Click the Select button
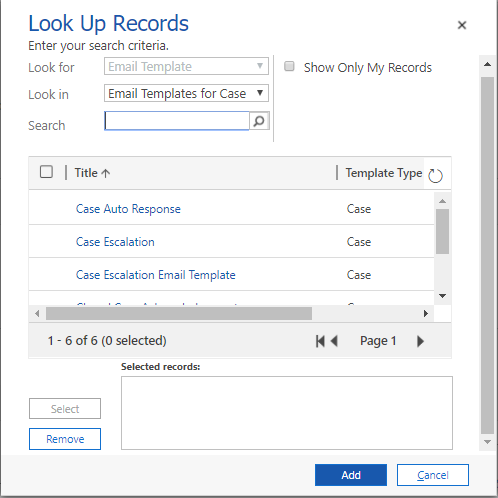Screen dimensions: 498x498 pos(65,409)
